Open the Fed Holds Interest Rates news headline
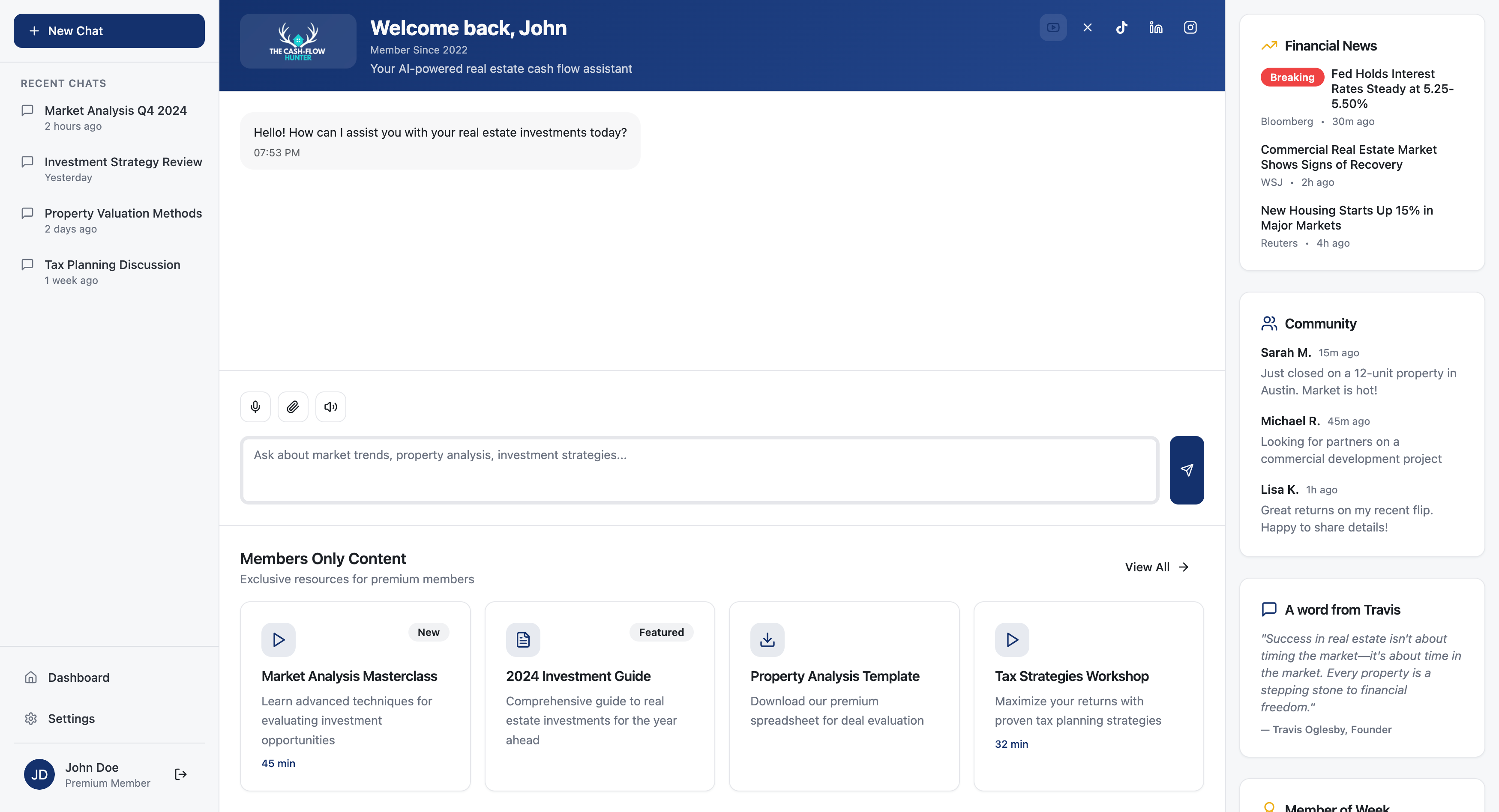1499x812 pixels. (x=1391, y=88)
